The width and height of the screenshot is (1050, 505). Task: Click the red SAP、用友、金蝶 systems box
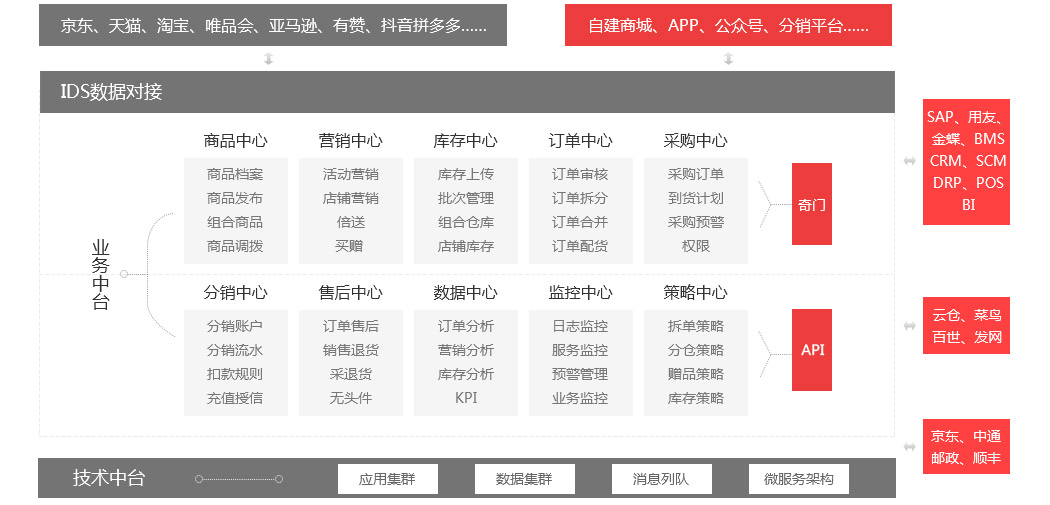[x=967, y=161]
